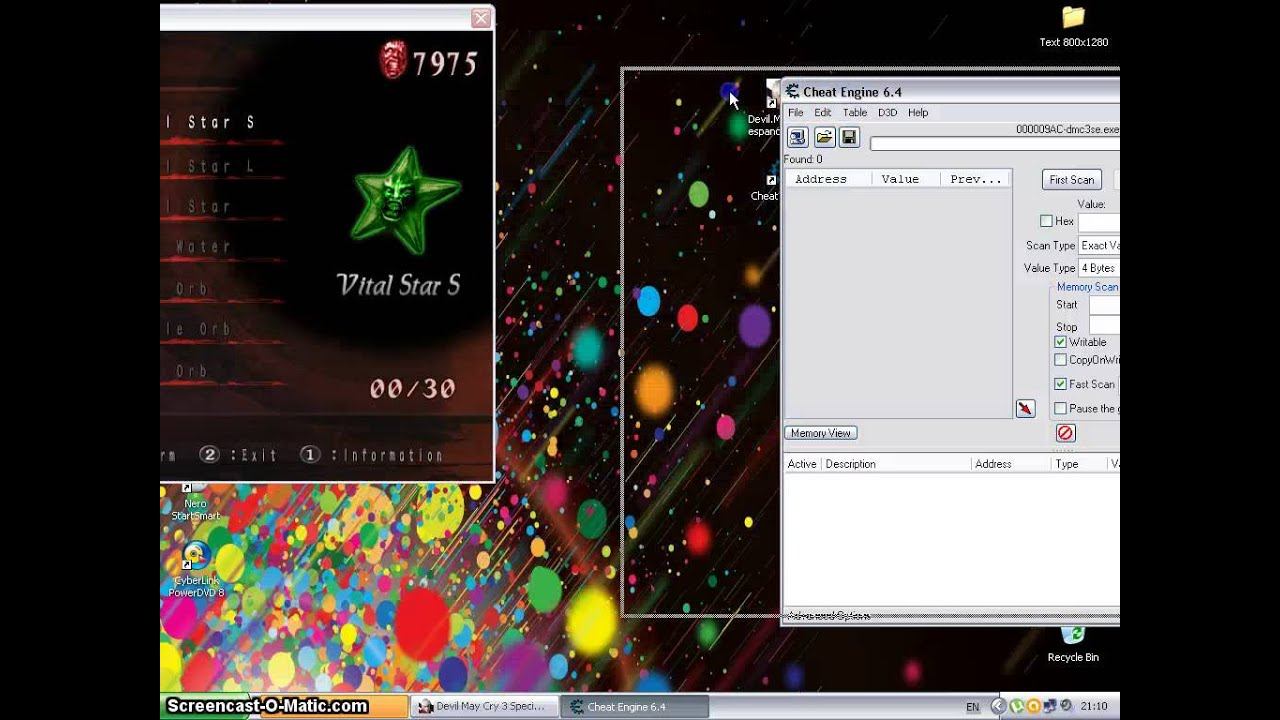
Task: Launch CyberLink PowerDVD 8 shortcut
Action: [x=196, y=570]
